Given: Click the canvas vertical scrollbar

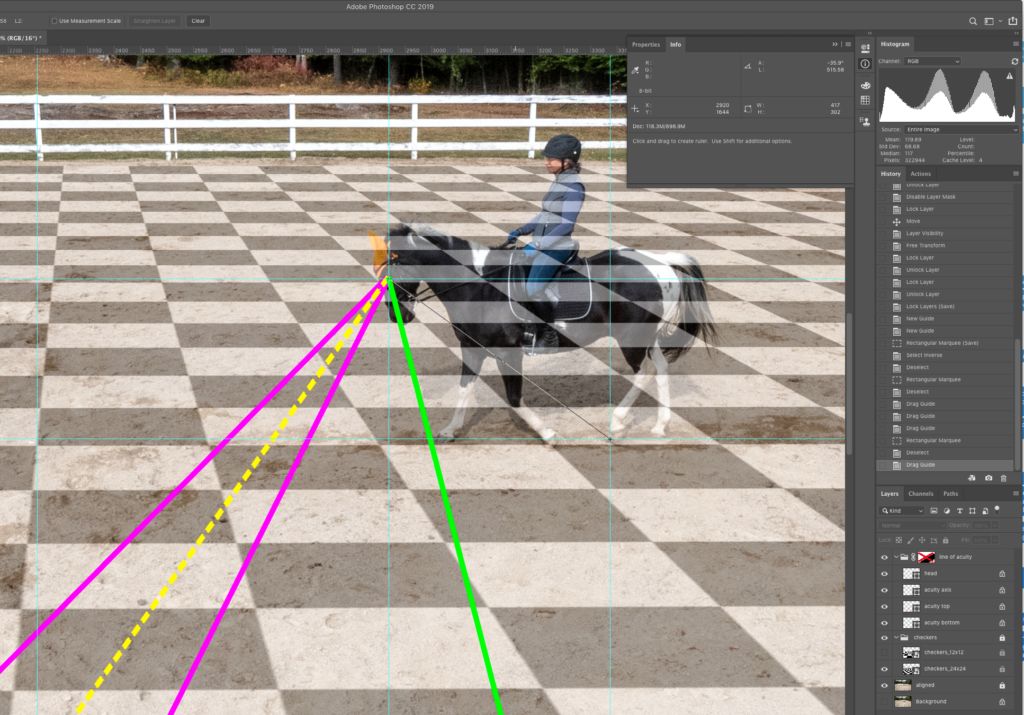Looking at the screenshot, I should (849, 385).
